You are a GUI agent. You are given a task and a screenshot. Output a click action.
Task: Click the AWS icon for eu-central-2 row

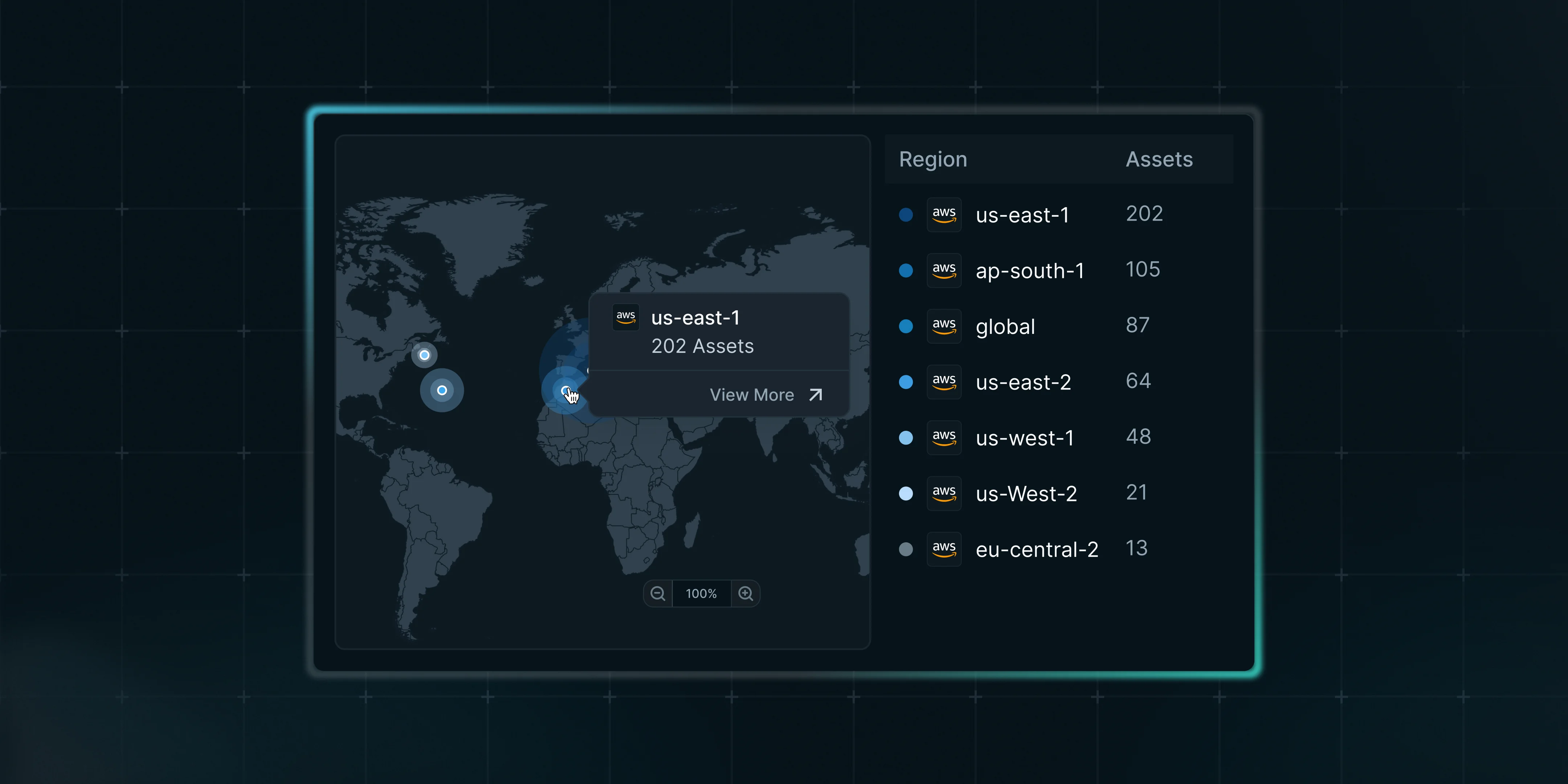tap(944, 549)
